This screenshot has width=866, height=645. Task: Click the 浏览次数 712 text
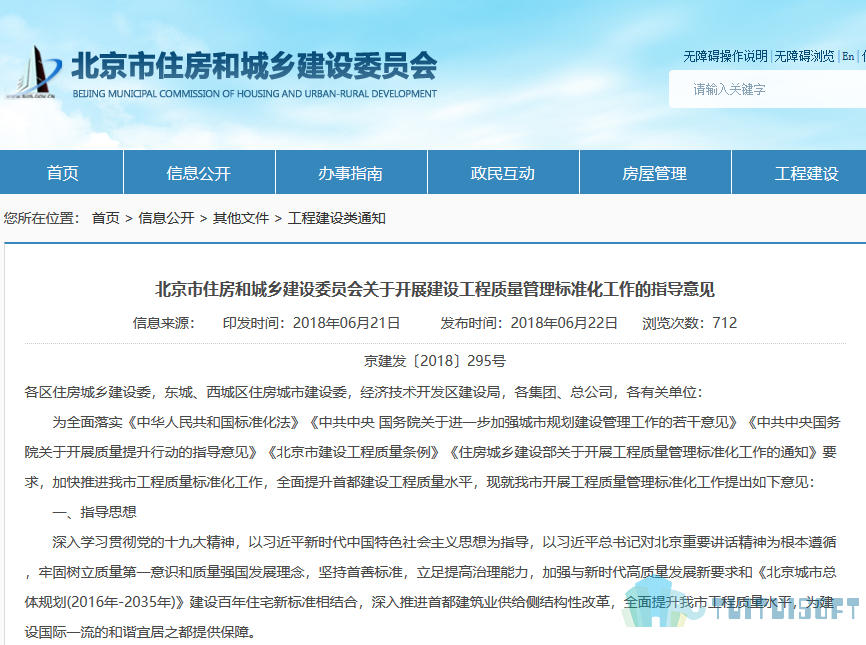(x=689, y=322)
